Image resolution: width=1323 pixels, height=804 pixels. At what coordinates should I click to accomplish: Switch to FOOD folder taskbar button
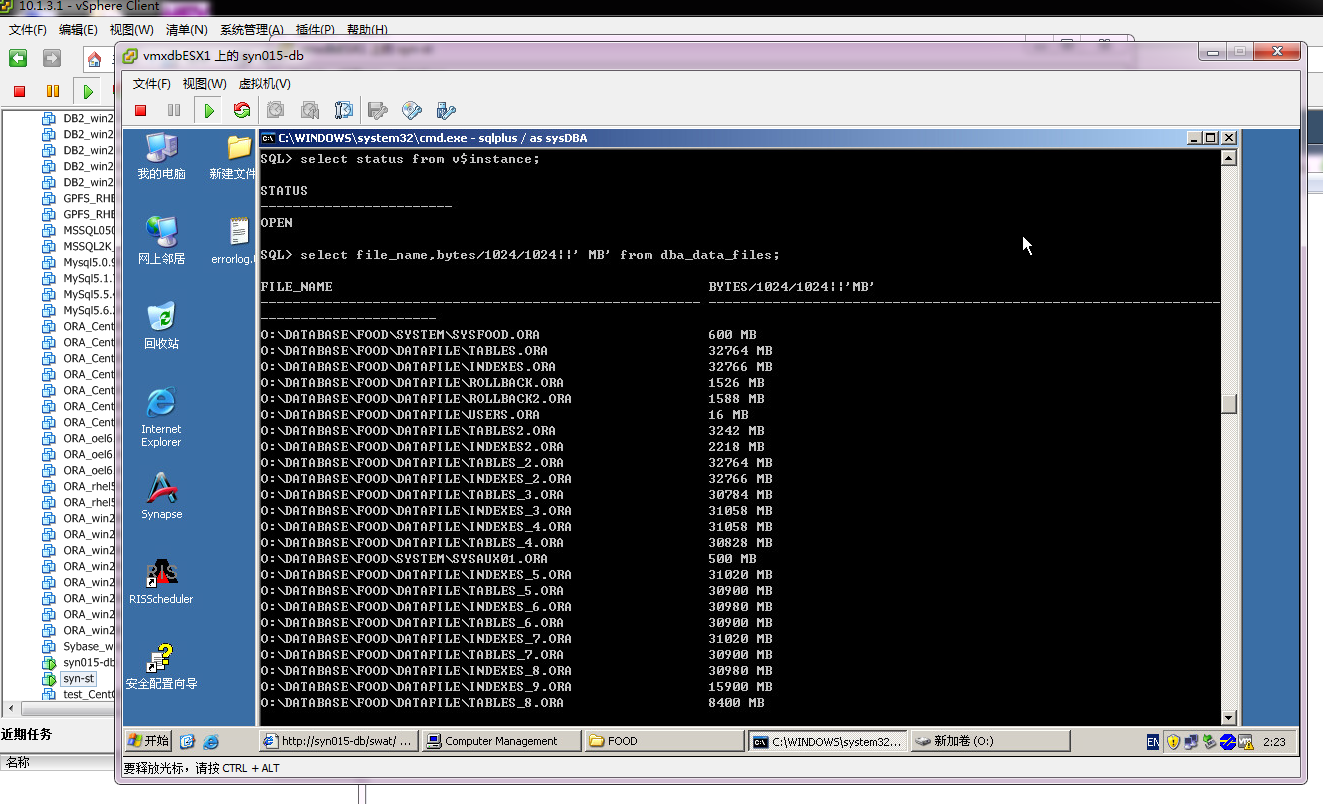coord(665,741)
